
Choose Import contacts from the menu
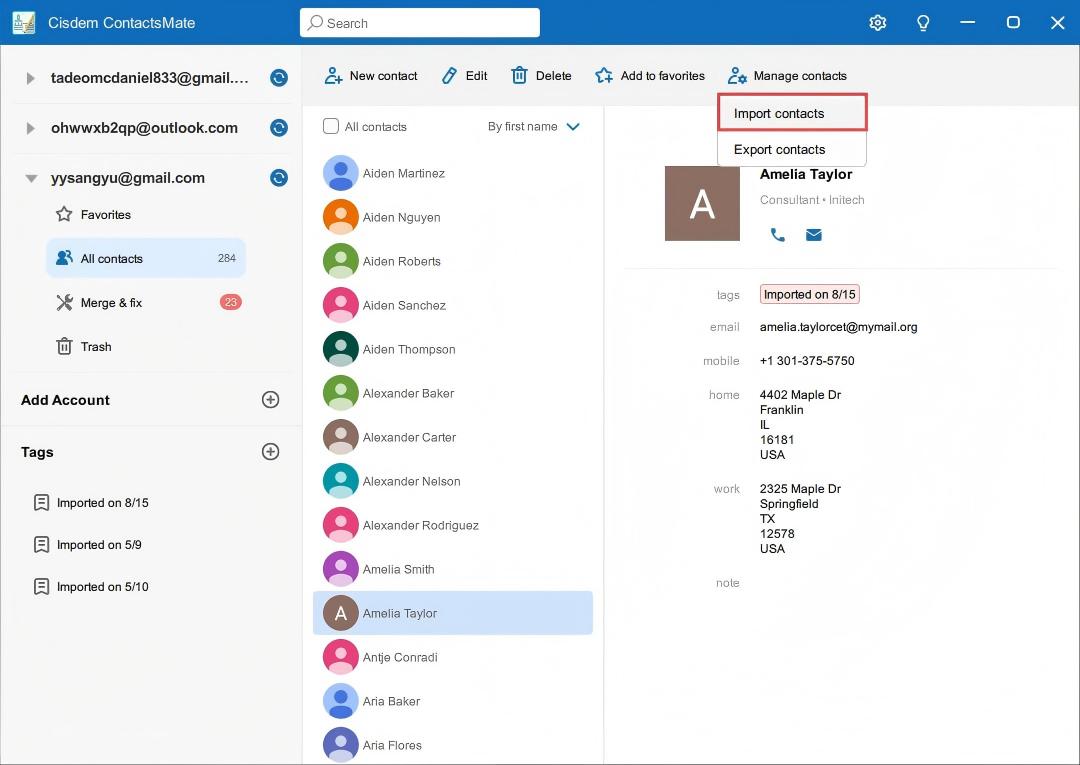pyautogui.click(x=778, y=113)
